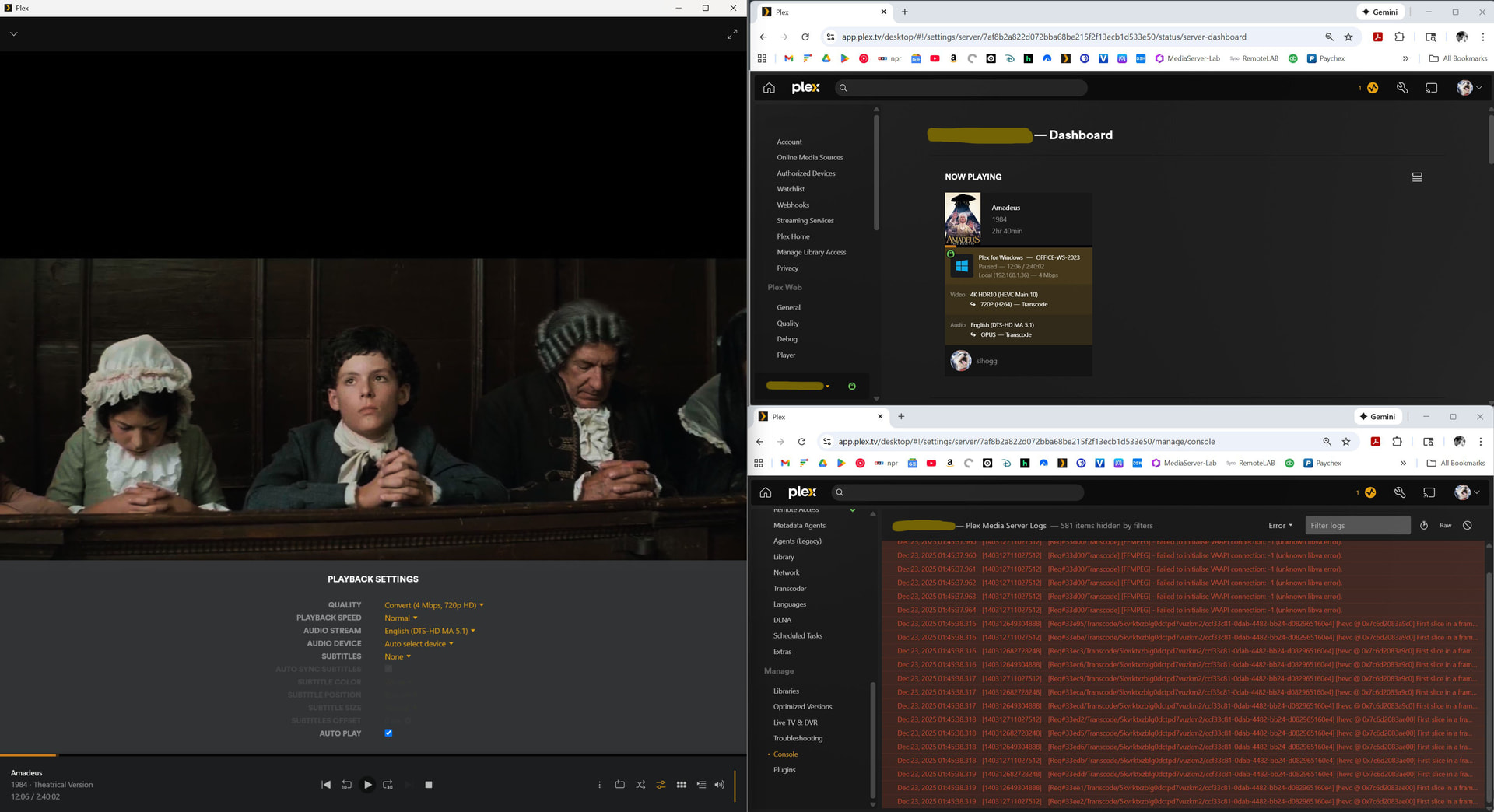The image size is (1494, 812).
Task: Toggle shuffle in the player controls
Action: tap(640, 785)
